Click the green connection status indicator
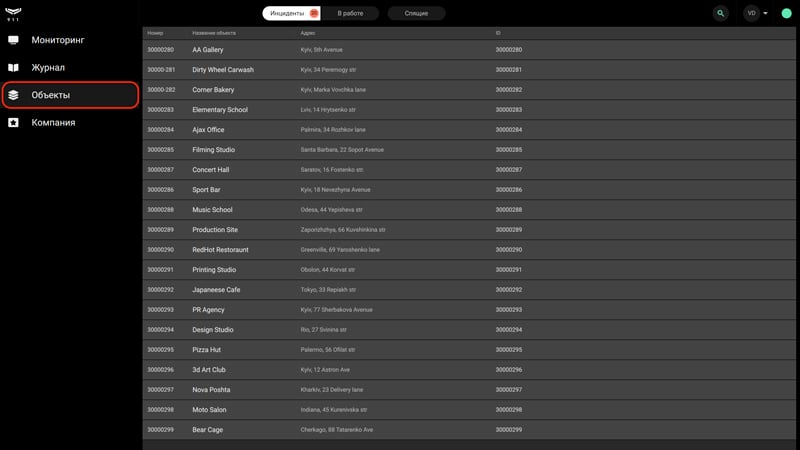The image size is (800, 450). click(786, 13)
